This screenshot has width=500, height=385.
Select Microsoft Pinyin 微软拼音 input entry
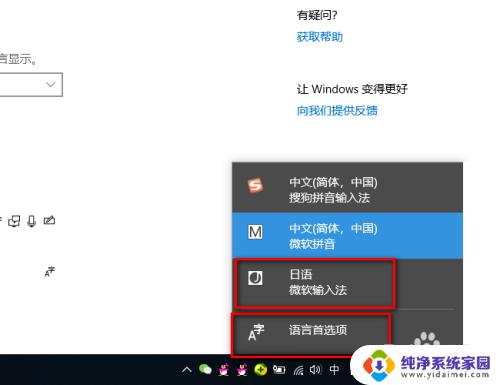(x=347, y=235)
